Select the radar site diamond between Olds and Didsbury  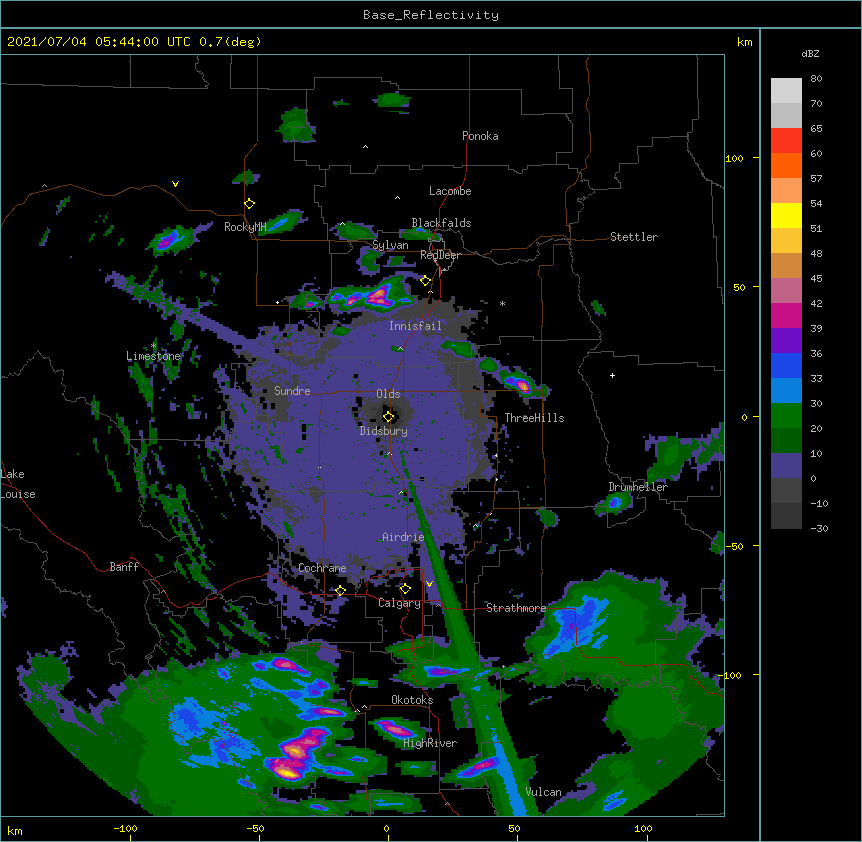389,416
